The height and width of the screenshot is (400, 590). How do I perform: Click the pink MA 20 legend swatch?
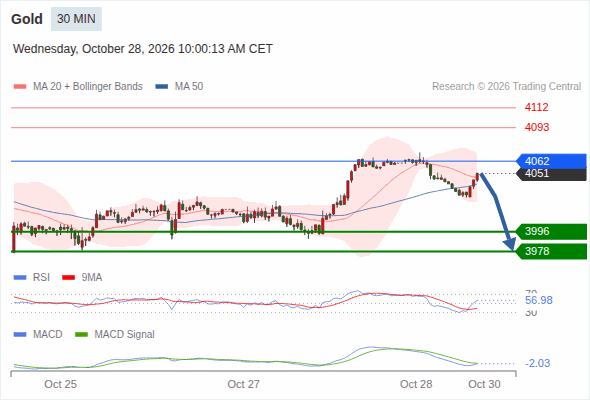[20, 87]
